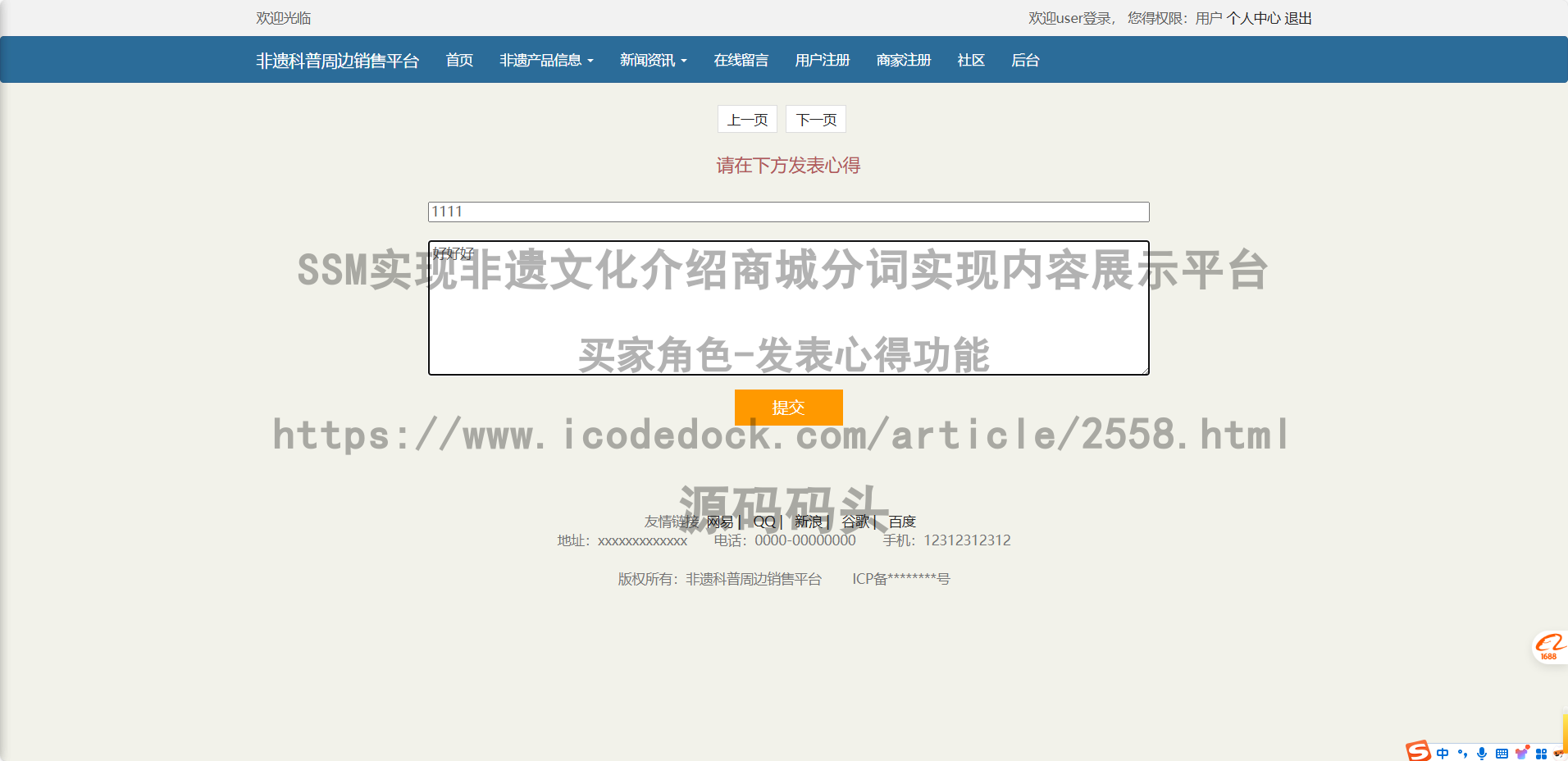Click the Sogou input method logo
Image resolution: width=1568 pixels, height=761 pixels.
(1418, 752)
